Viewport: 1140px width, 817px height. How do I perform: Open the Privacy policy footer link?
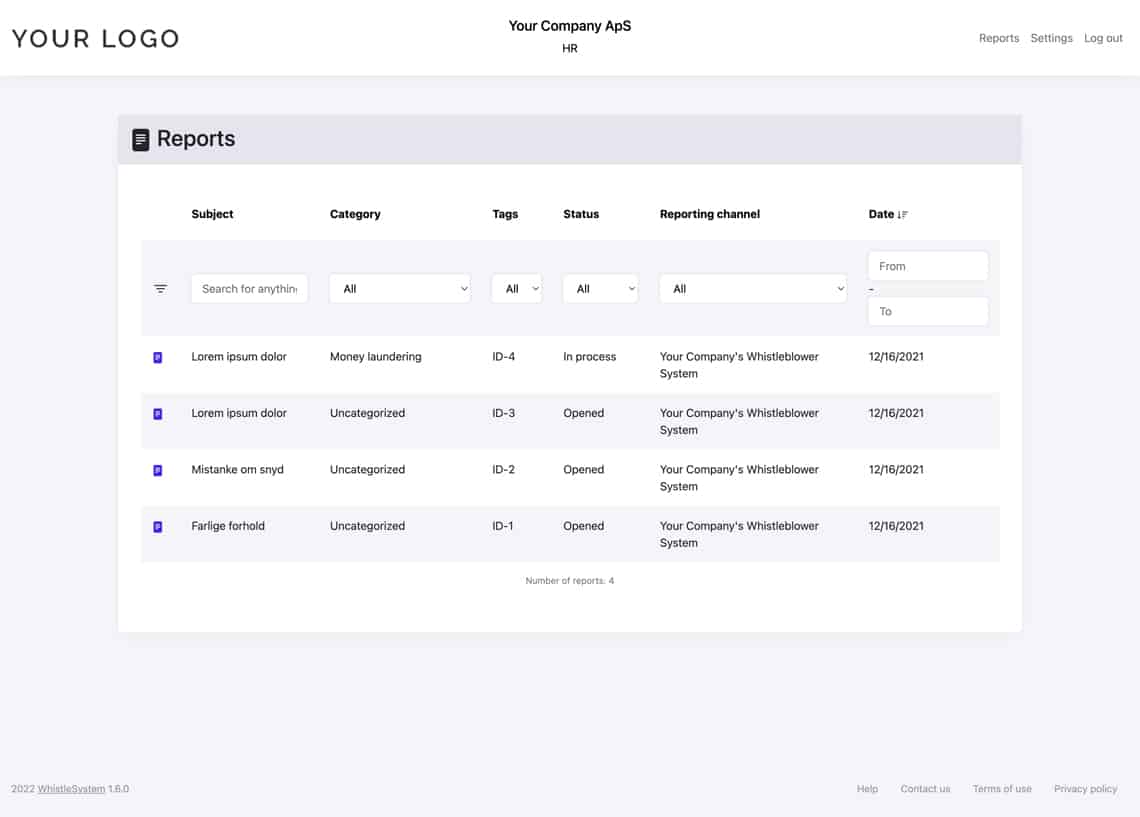pyautogui.click(x=1085, y=789)
